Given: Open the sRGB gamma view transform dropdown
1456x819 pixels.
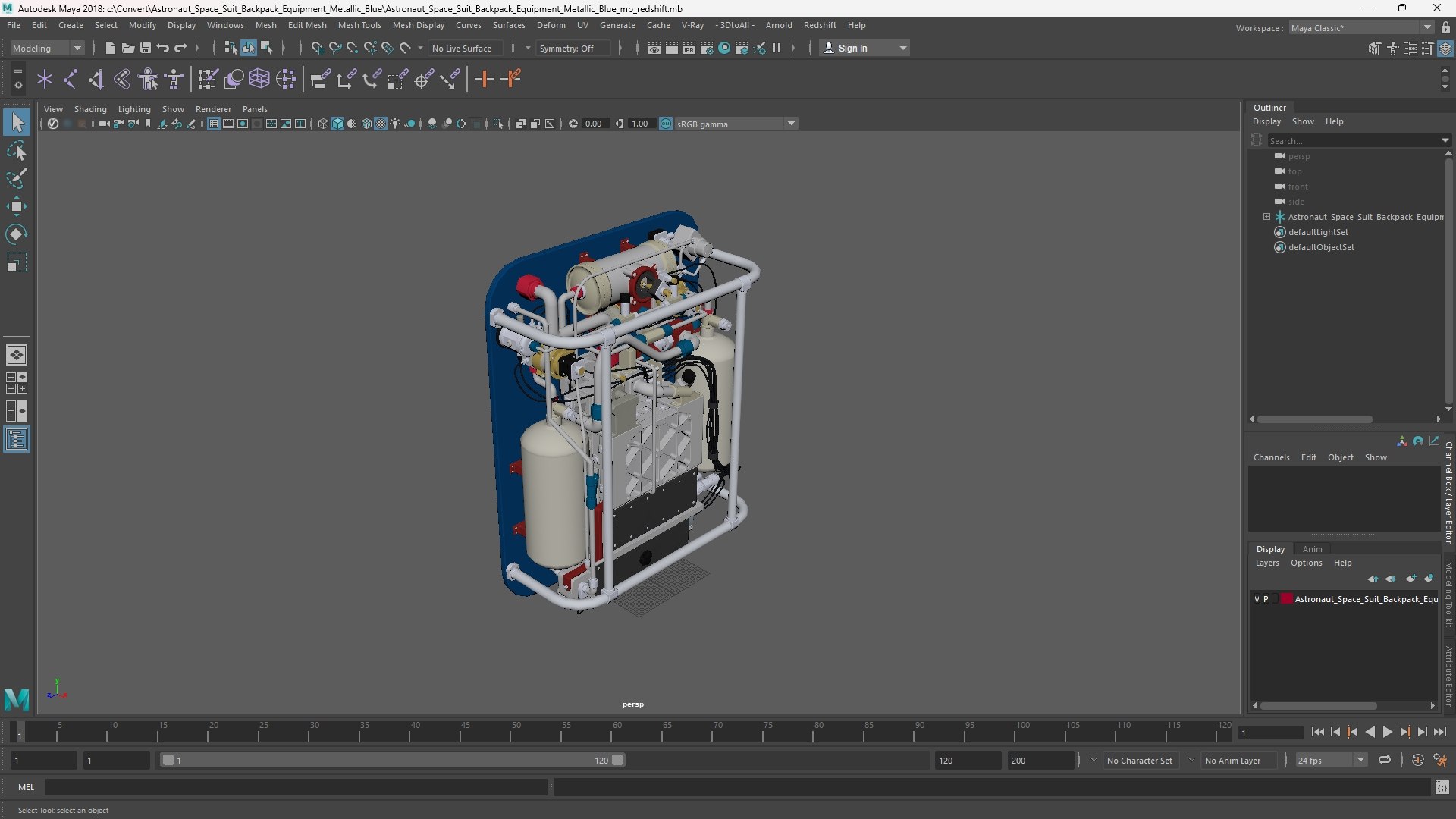Looking at the screenshot, I should (736, 124).
